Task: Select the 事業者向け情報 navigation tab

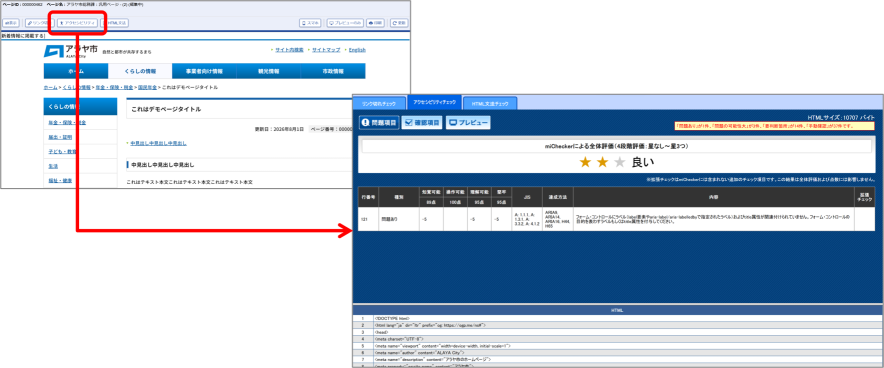Action: click(204, 71)
